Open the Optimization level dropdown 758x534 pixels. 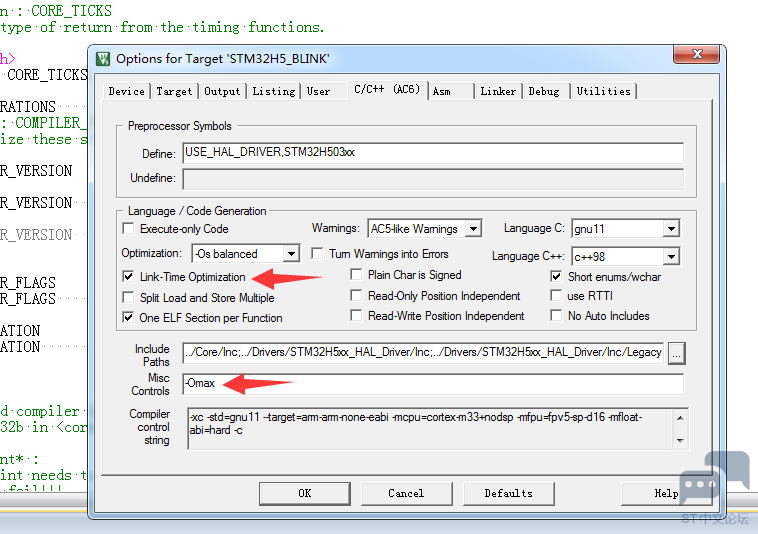pos(291,254)
